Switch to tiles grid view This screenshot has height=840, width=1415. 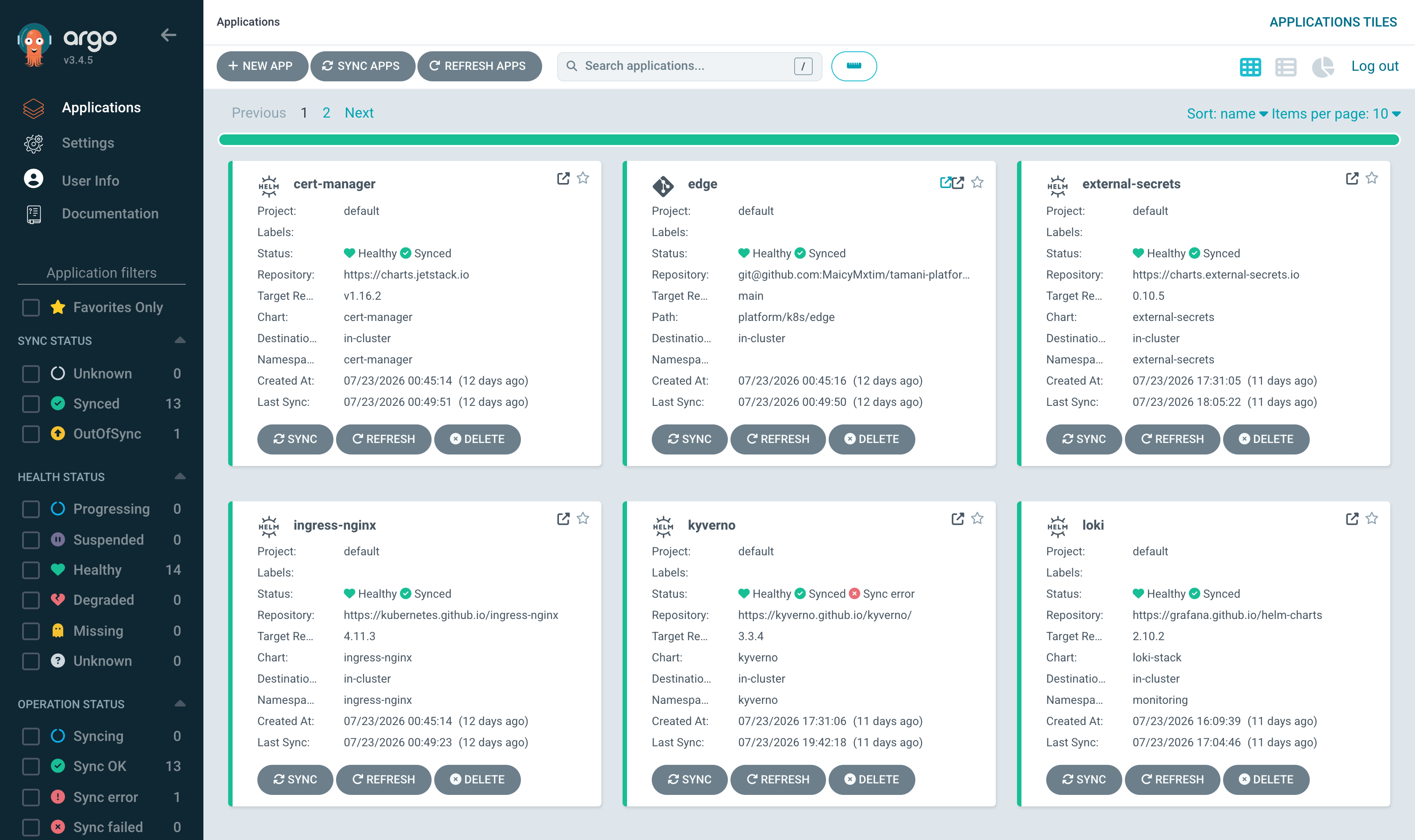pos(1250,67)
